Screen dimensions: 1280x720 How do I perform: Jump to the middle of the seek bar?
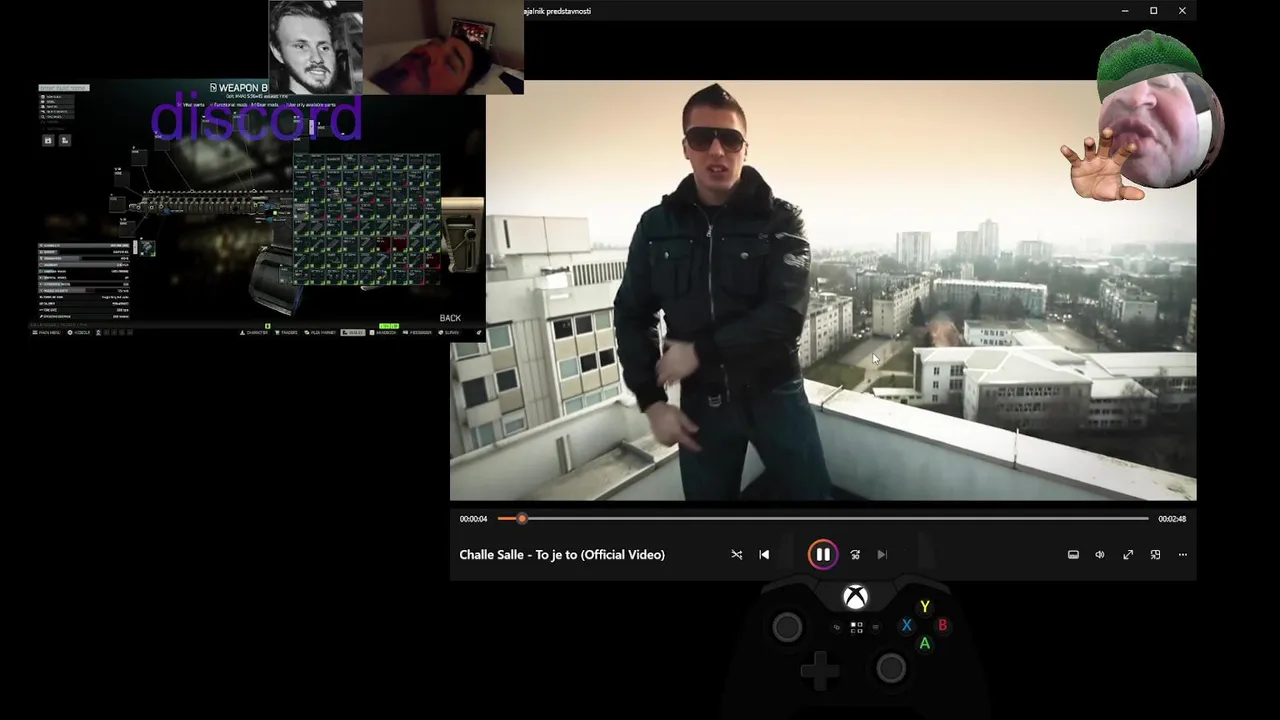(823, 518)
